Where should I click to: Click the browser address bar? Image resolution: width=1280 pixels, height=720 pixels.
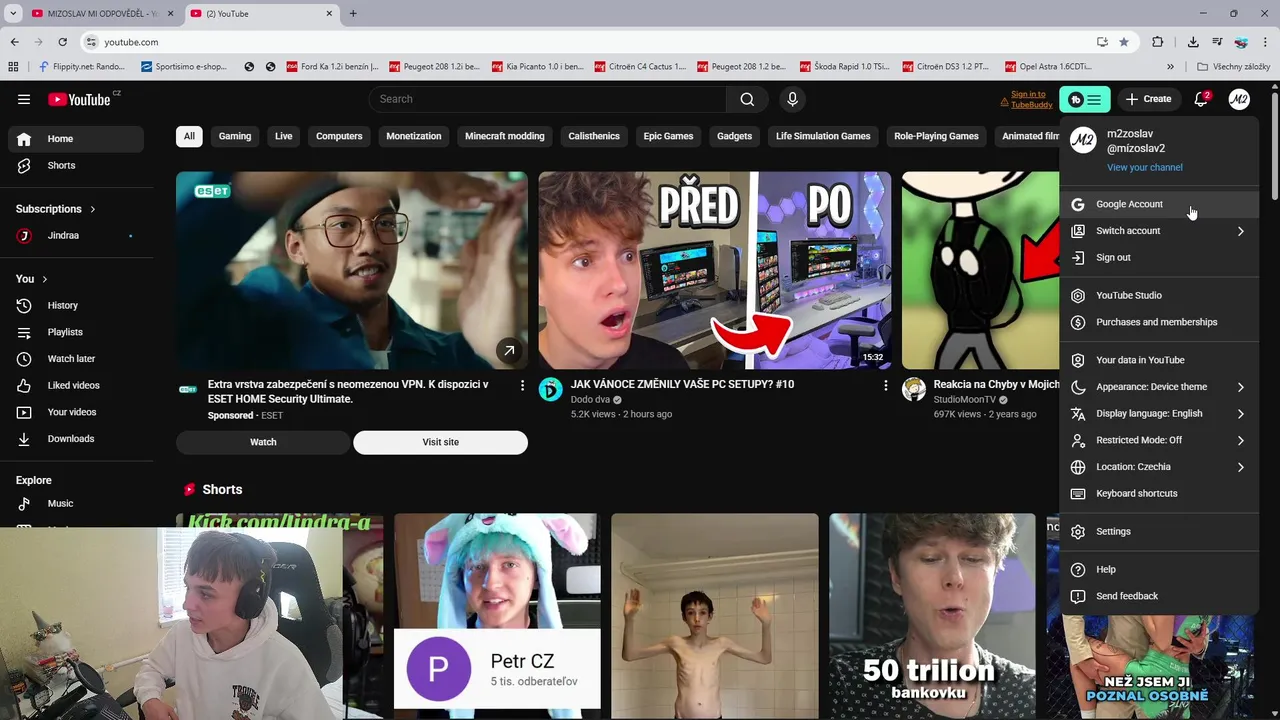(x=590, y=42)
